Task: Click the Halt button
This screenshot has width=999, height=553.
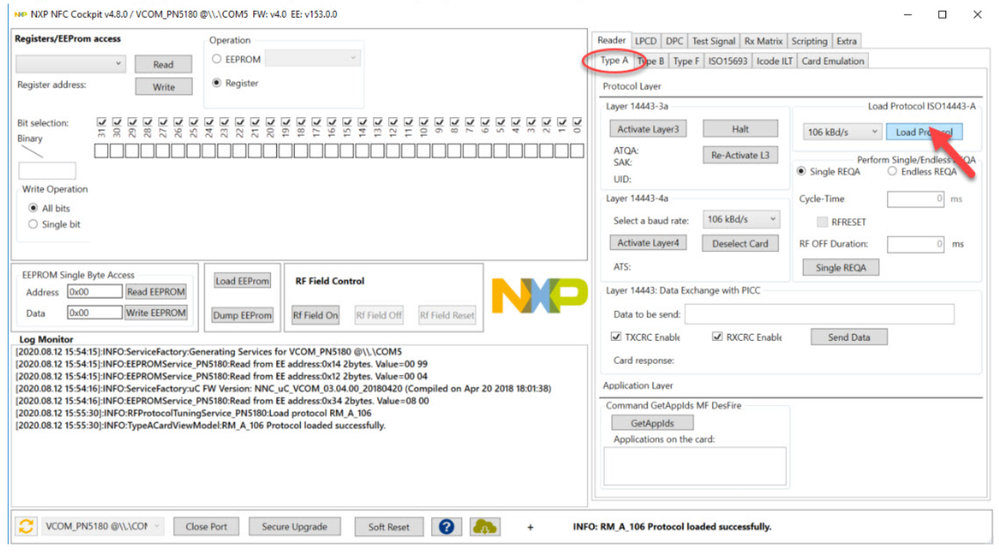Action: [x=740, y=129]
